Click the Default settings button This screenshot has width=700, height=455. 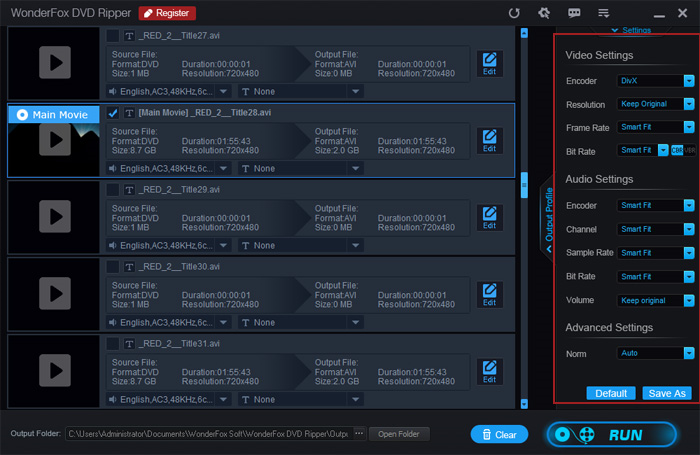(x=611, y=393)
